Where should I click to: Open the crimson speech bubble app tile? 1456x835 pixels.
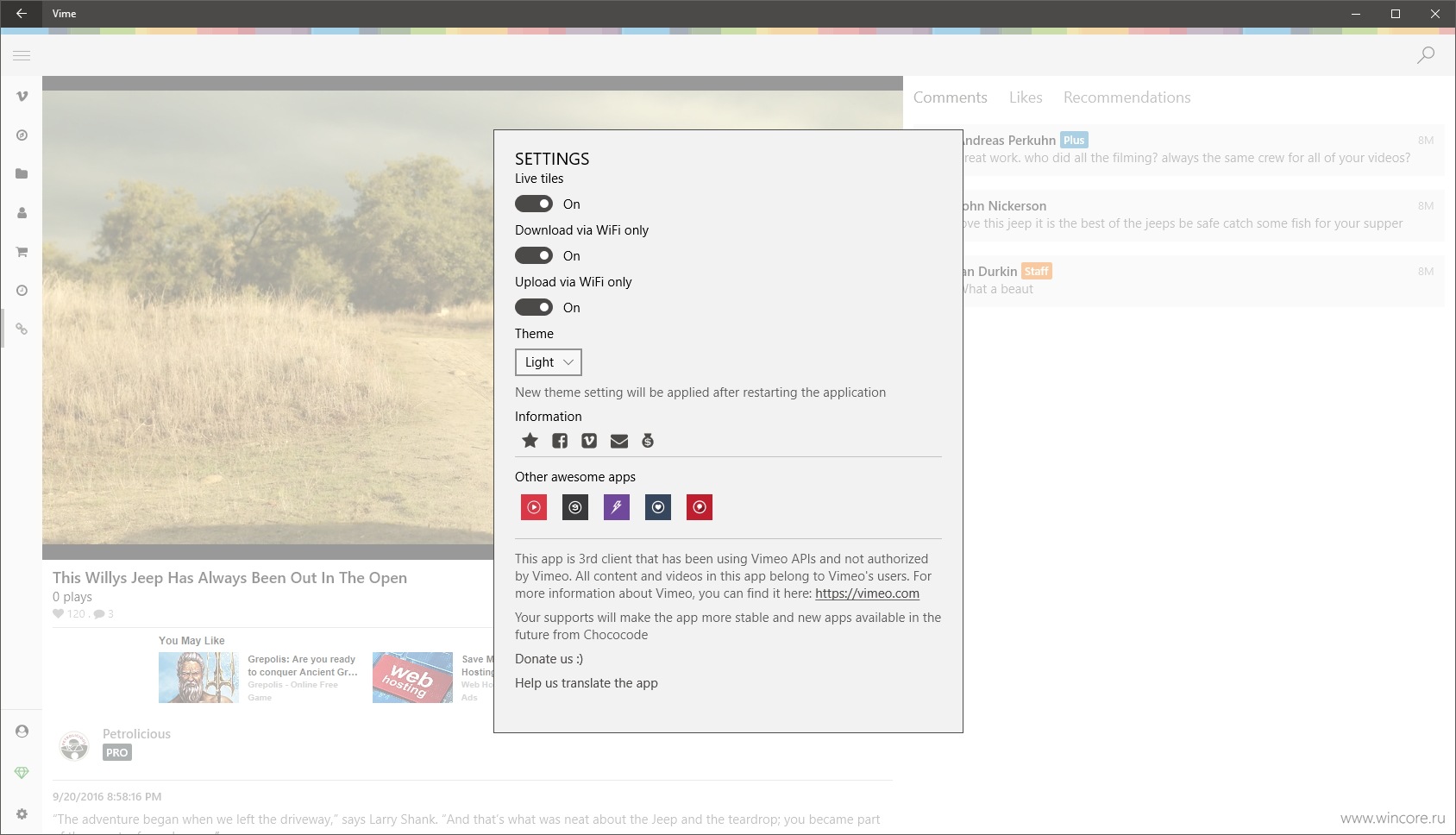700,507
